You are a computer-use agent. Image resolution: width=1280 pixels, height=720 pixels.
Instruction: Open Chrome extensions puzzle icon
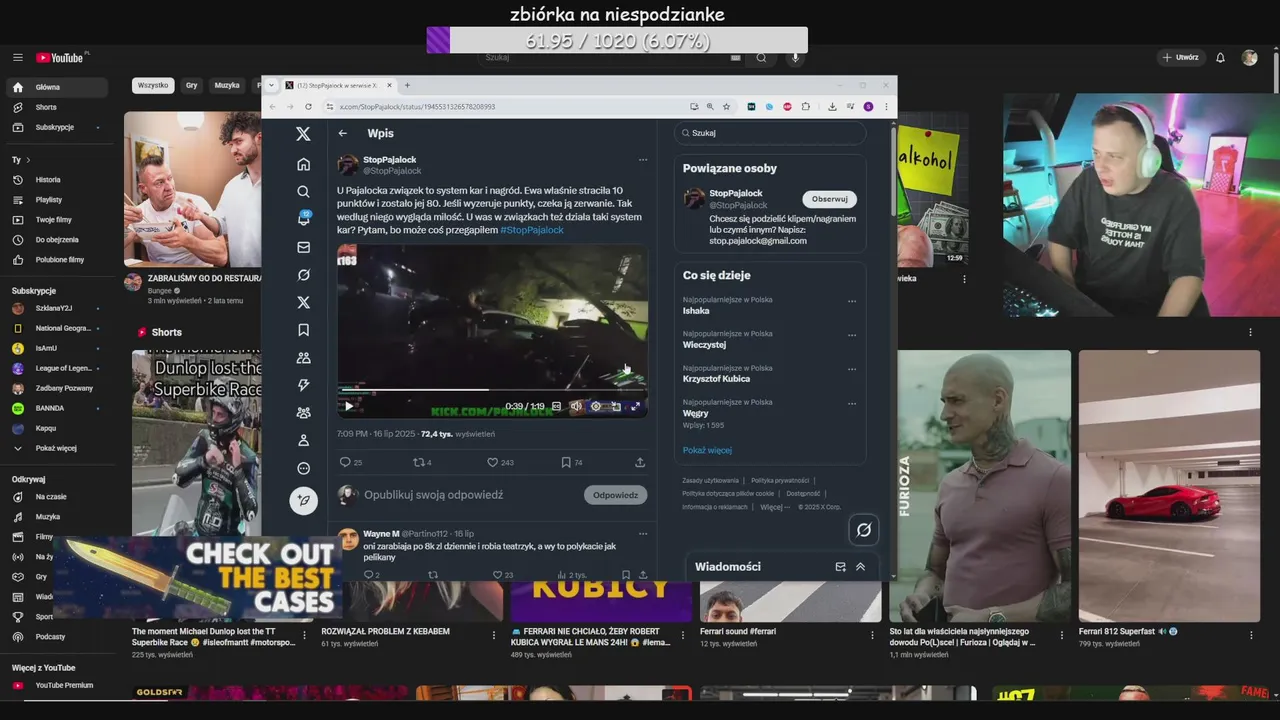tap(806, 106)
